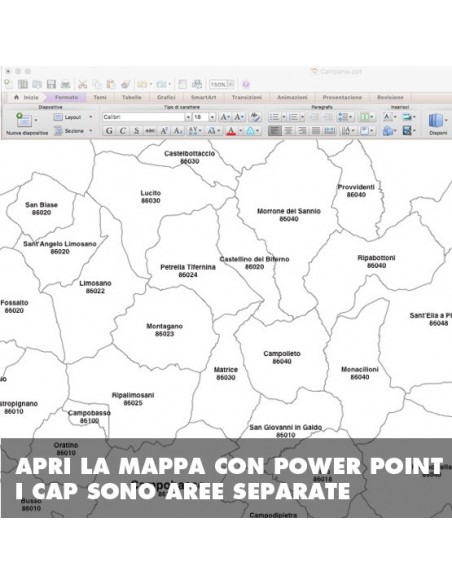Select the Campolieto 86040 label

coord(282,358)
